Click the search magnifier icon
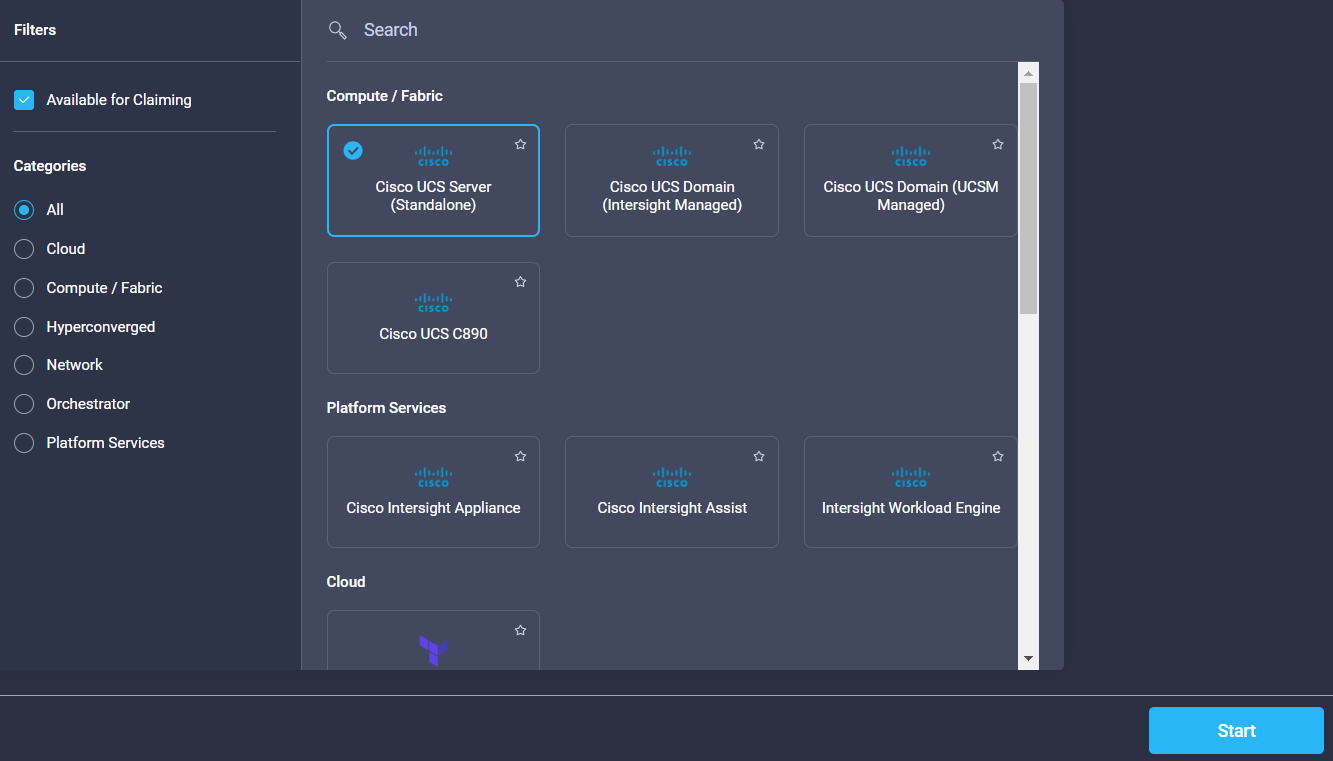 (338, 30)
